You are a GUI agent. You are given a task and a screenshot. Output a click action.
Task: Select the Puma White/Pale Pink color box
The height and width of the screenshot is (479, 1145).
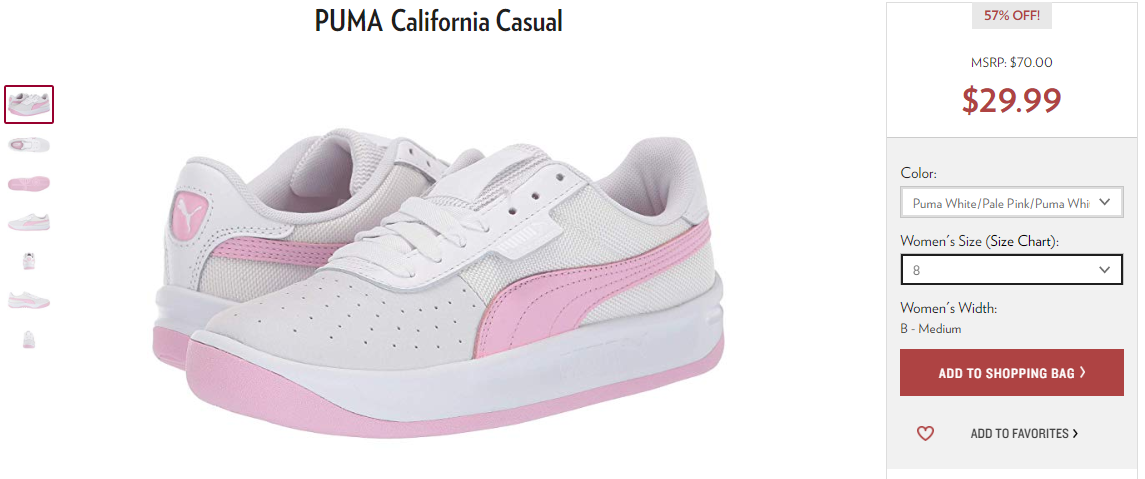1011,202
